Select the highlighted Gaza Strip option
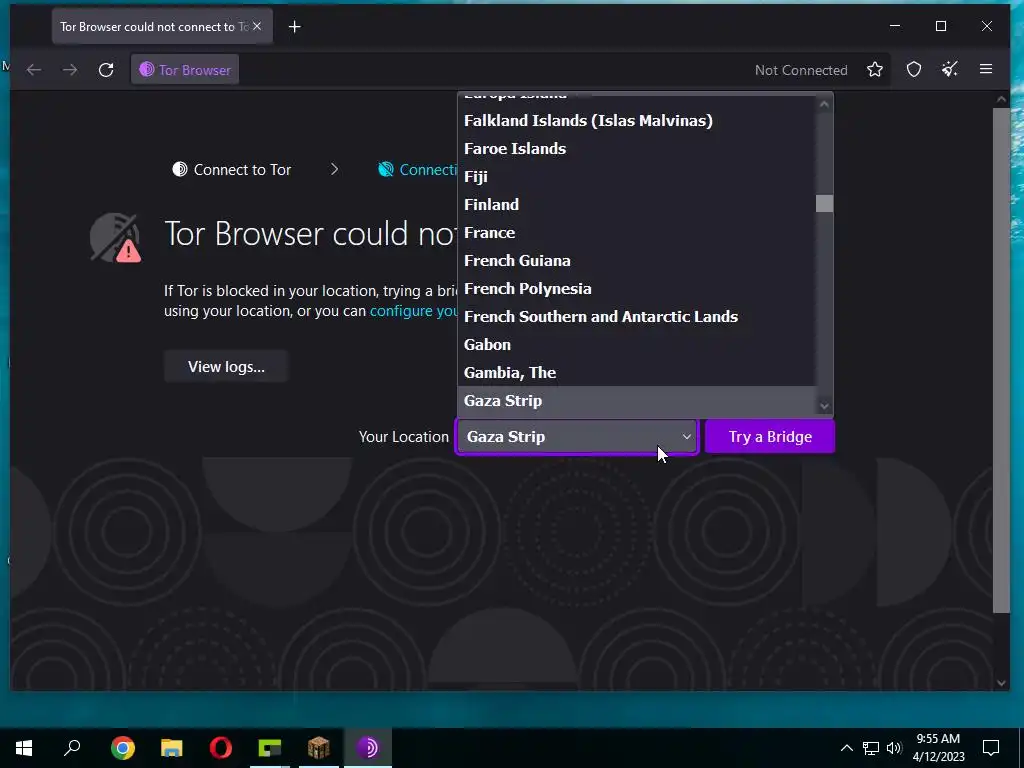 click(x=637, y=401)
